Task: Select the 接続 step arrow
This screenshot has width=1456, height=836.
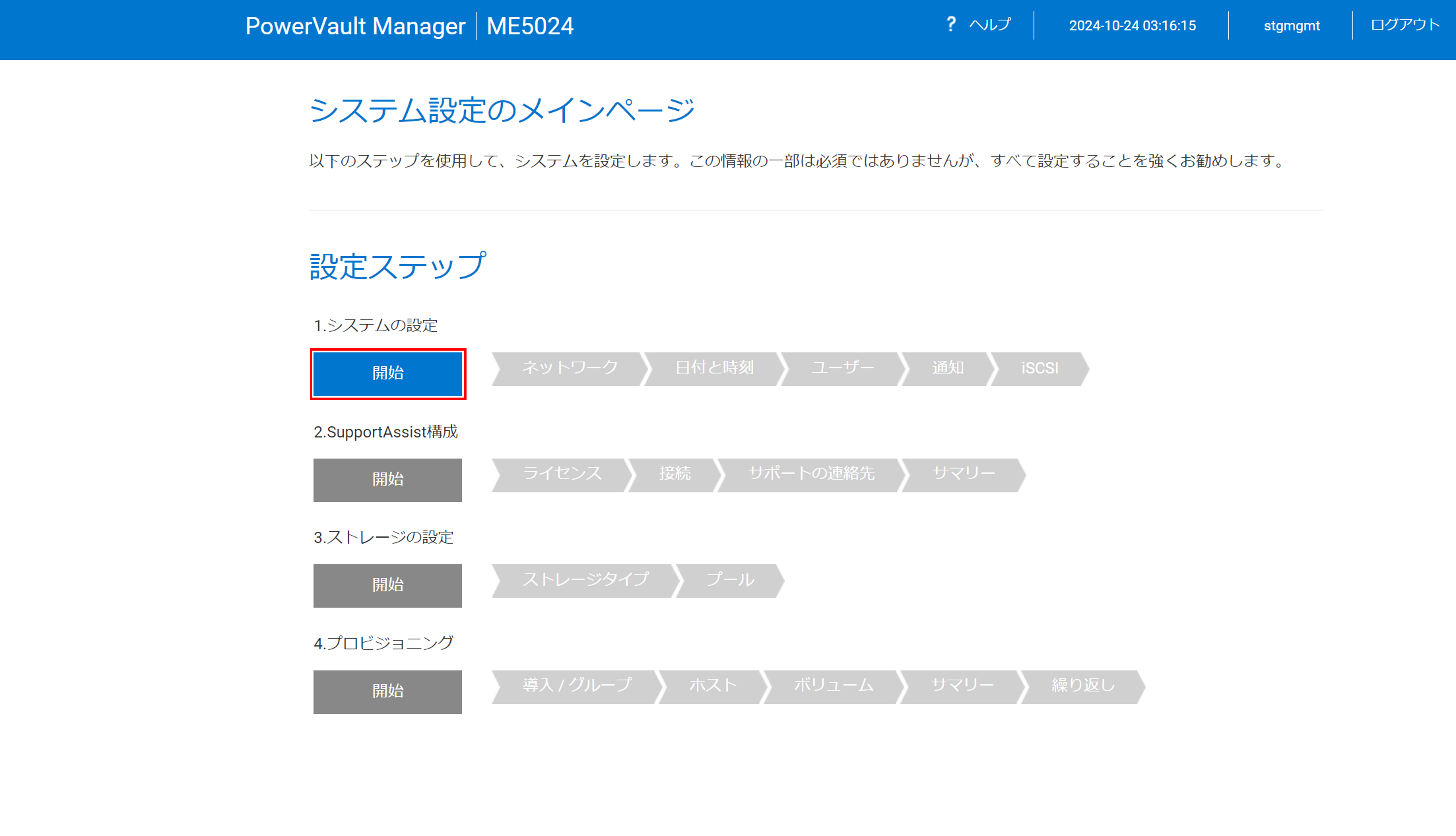Action: (x=674, y=475)
